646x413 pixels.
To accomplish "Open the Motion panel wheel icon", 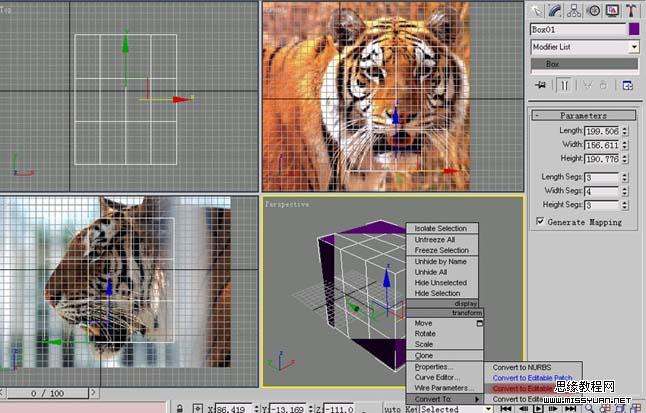I will [593, 11].
